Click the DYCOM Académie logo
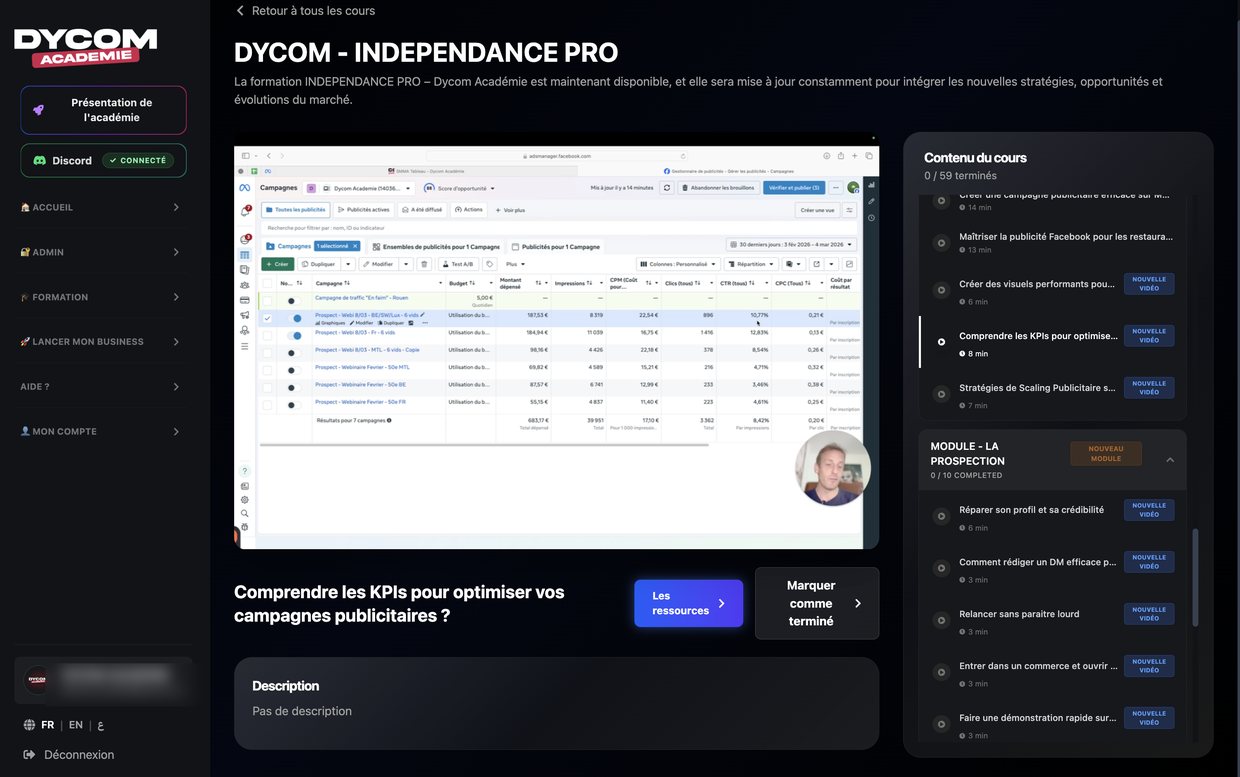 click(85, 47)
